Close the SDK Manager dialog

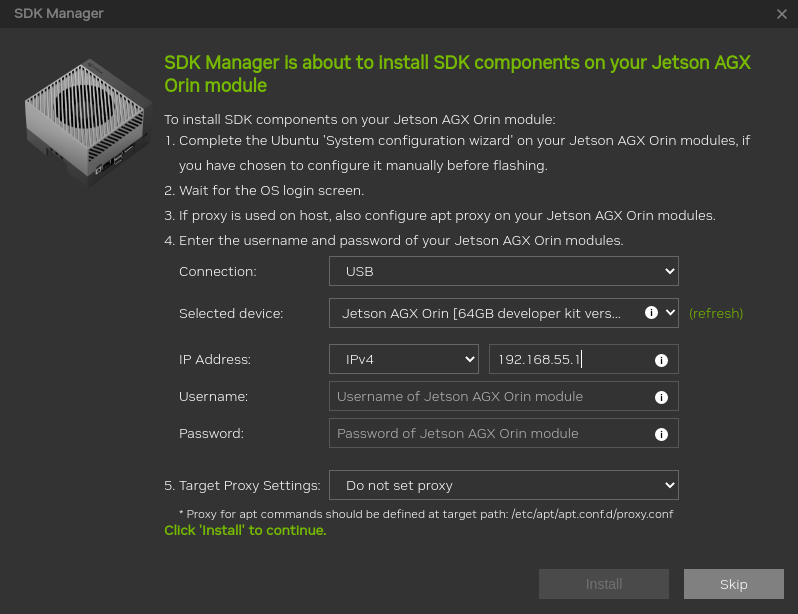tap(782, 14)
